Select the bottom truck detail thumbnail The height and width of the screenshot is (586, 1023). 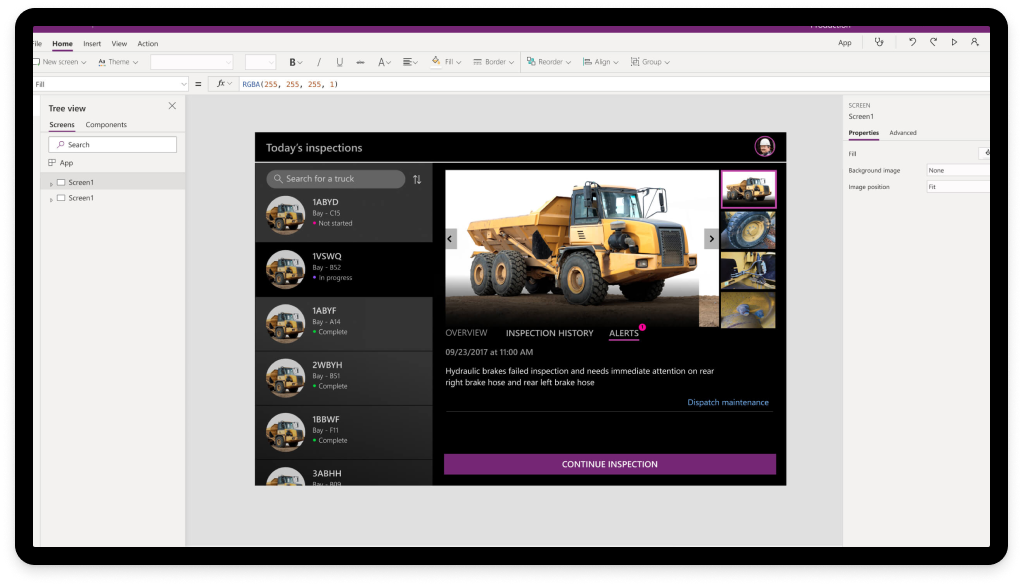[748, 309]
